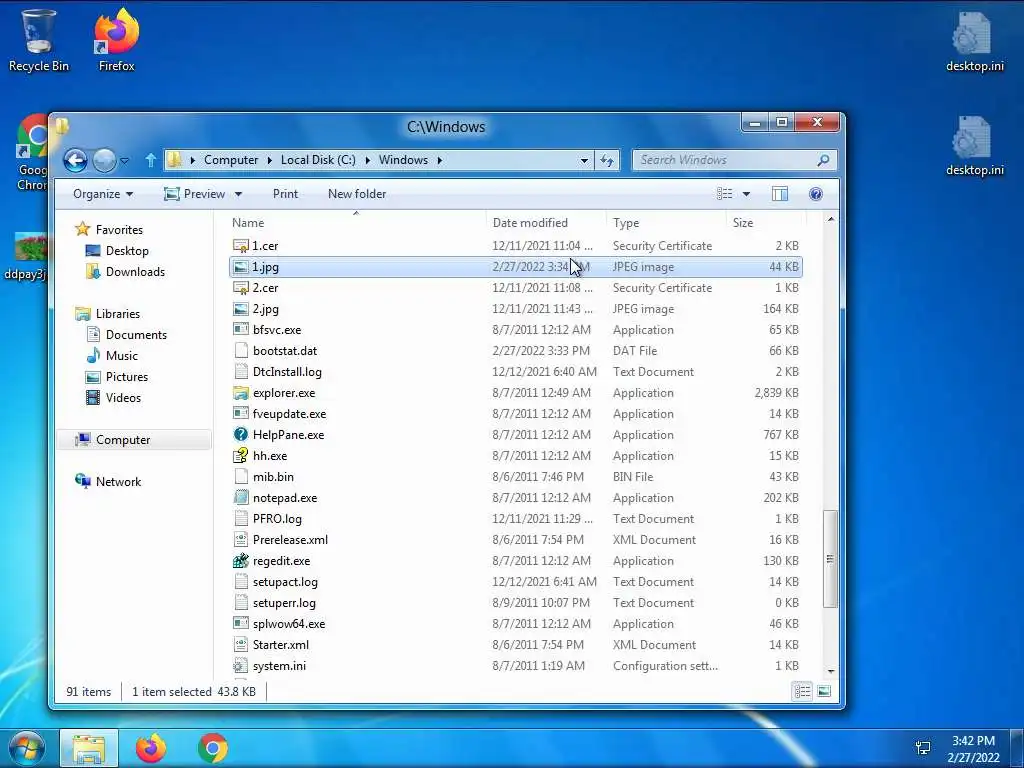Click the bootstat.dat file name

pos(285,351)
